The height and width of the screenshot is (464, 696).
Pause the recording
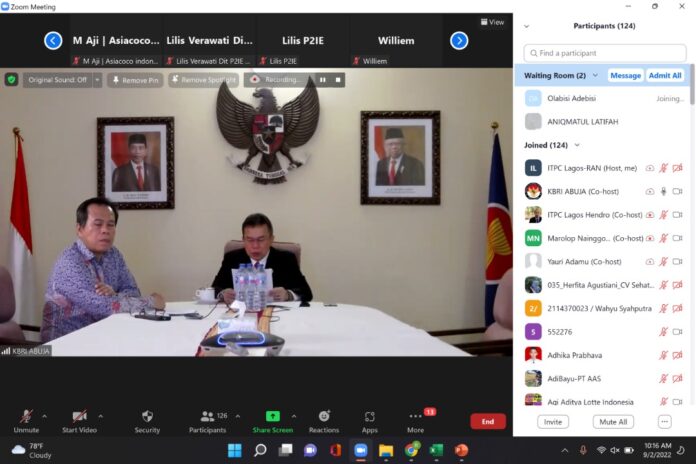pyautogui.click(x=323, y=80)
